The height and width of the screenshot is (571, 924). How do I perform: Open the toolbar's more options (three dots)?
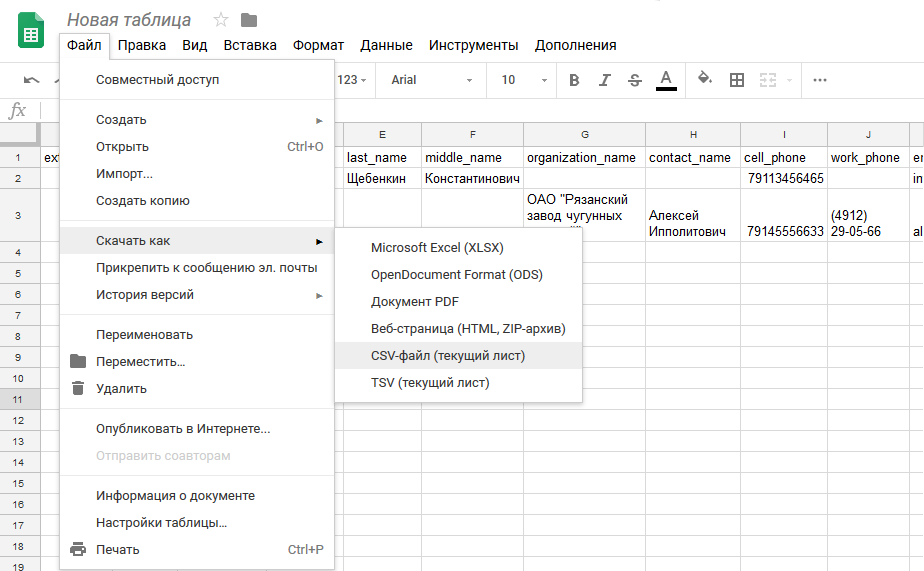(x=820, y=80)
